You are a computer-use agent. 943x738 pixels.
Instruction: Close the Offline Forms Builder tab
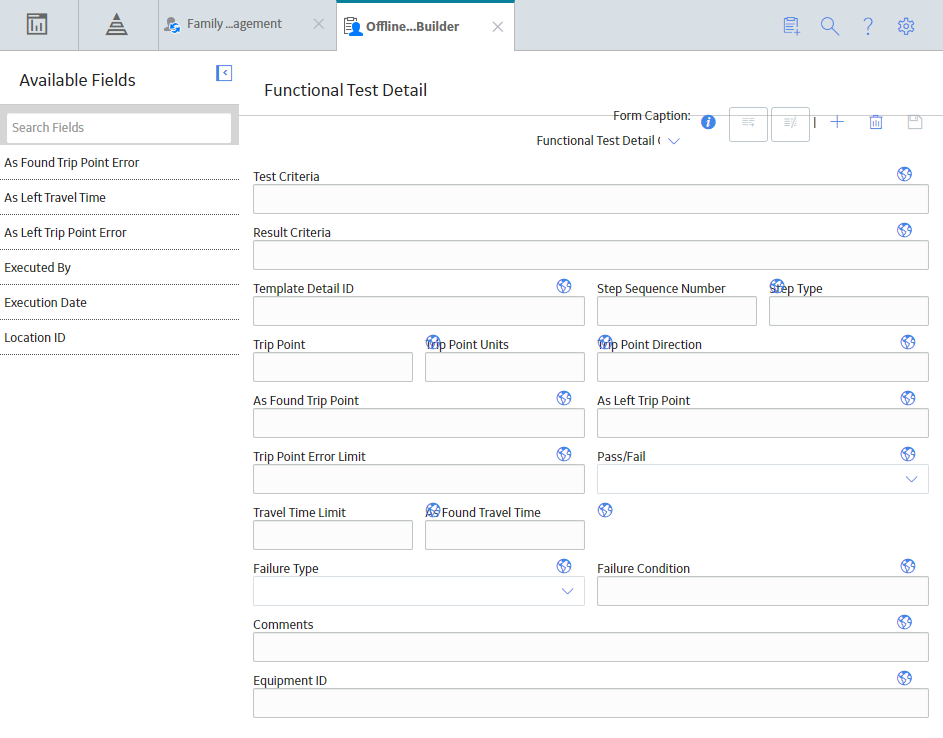497,26
